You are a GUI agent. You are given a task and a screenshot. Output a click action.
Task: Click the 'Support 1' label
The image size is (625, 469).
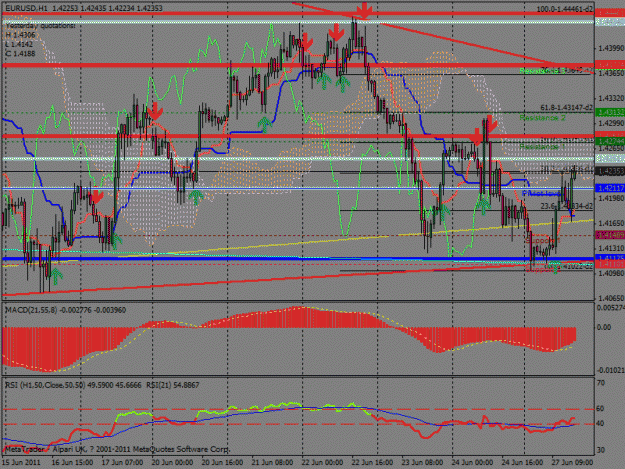pyautogui.click(x=542, y=240)
